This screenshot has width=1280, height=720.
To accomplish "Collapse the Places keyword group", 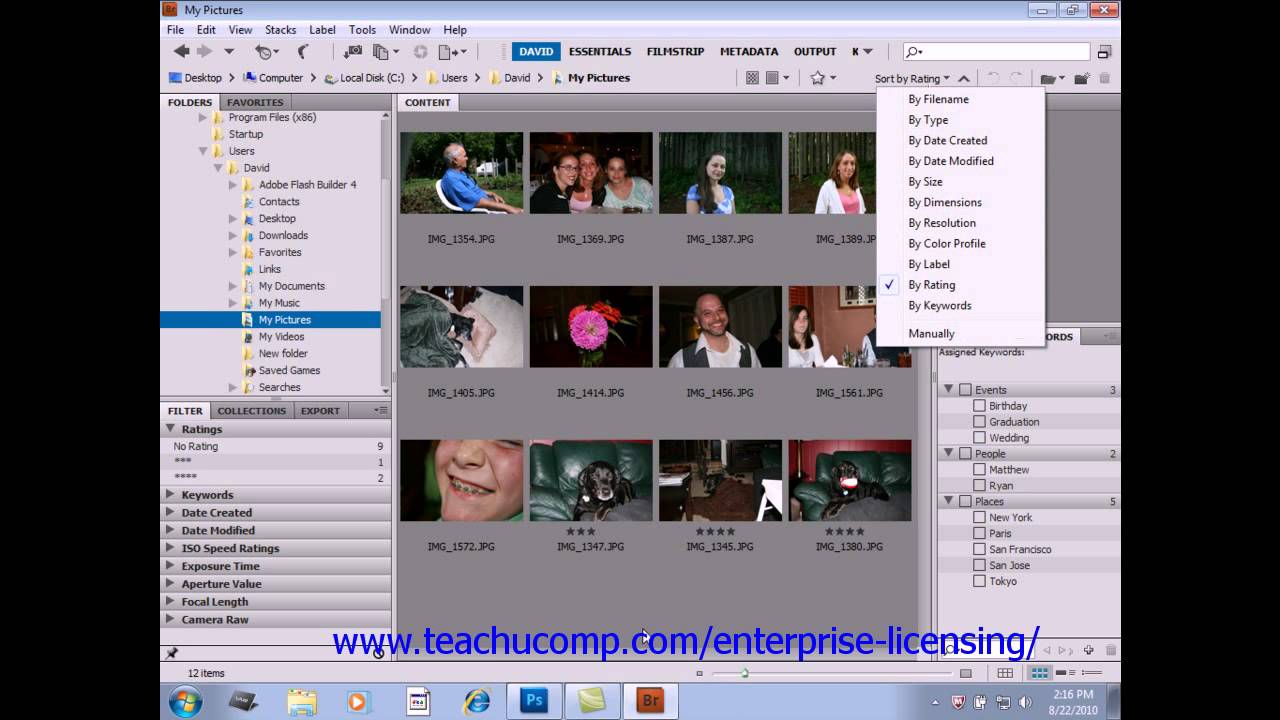I will pos(949,501).
